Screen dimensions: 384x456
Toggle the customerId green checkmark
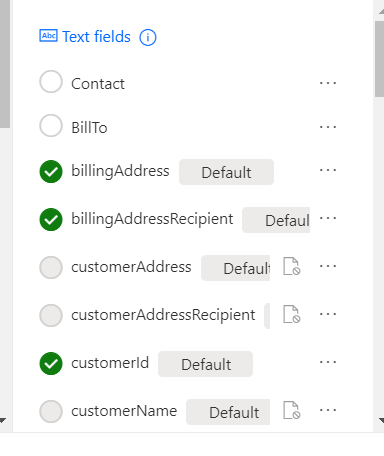[x=51, y=363]
